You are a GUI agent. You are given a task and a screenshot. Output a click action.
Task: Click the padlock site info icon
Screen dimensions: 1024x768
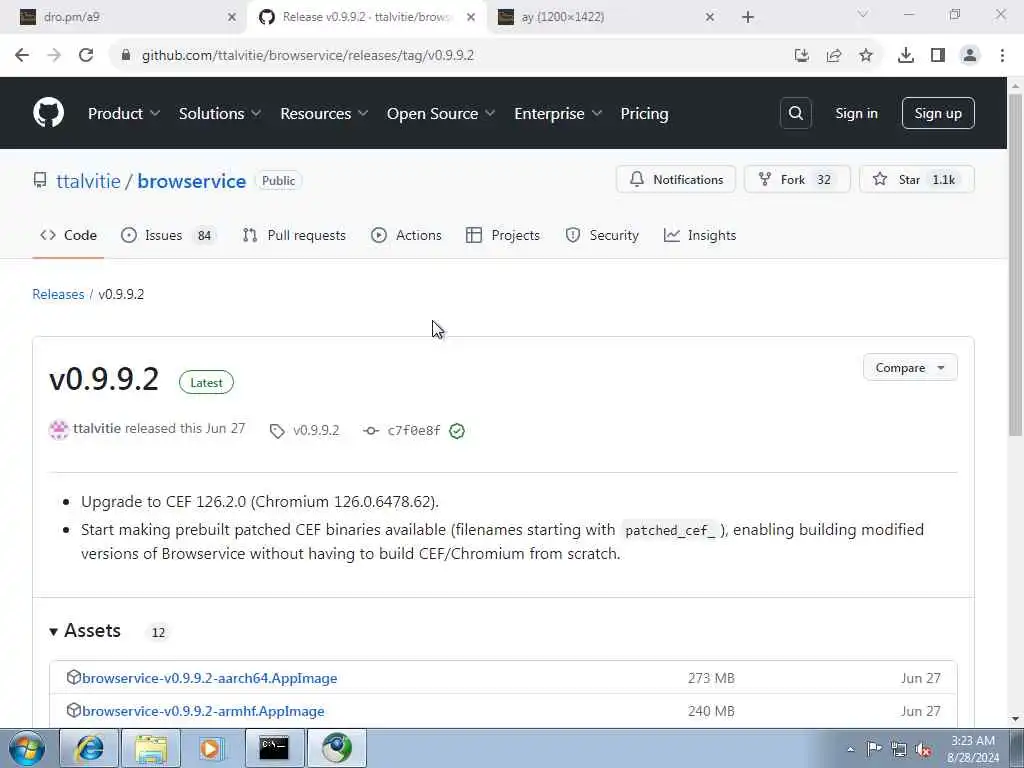point(126,56)
